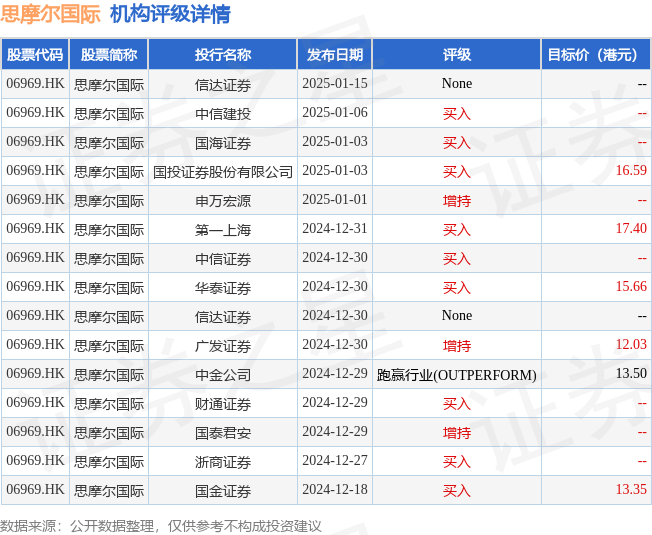
Task: Click target price 13.35
Action: click(x=631, y=489)
